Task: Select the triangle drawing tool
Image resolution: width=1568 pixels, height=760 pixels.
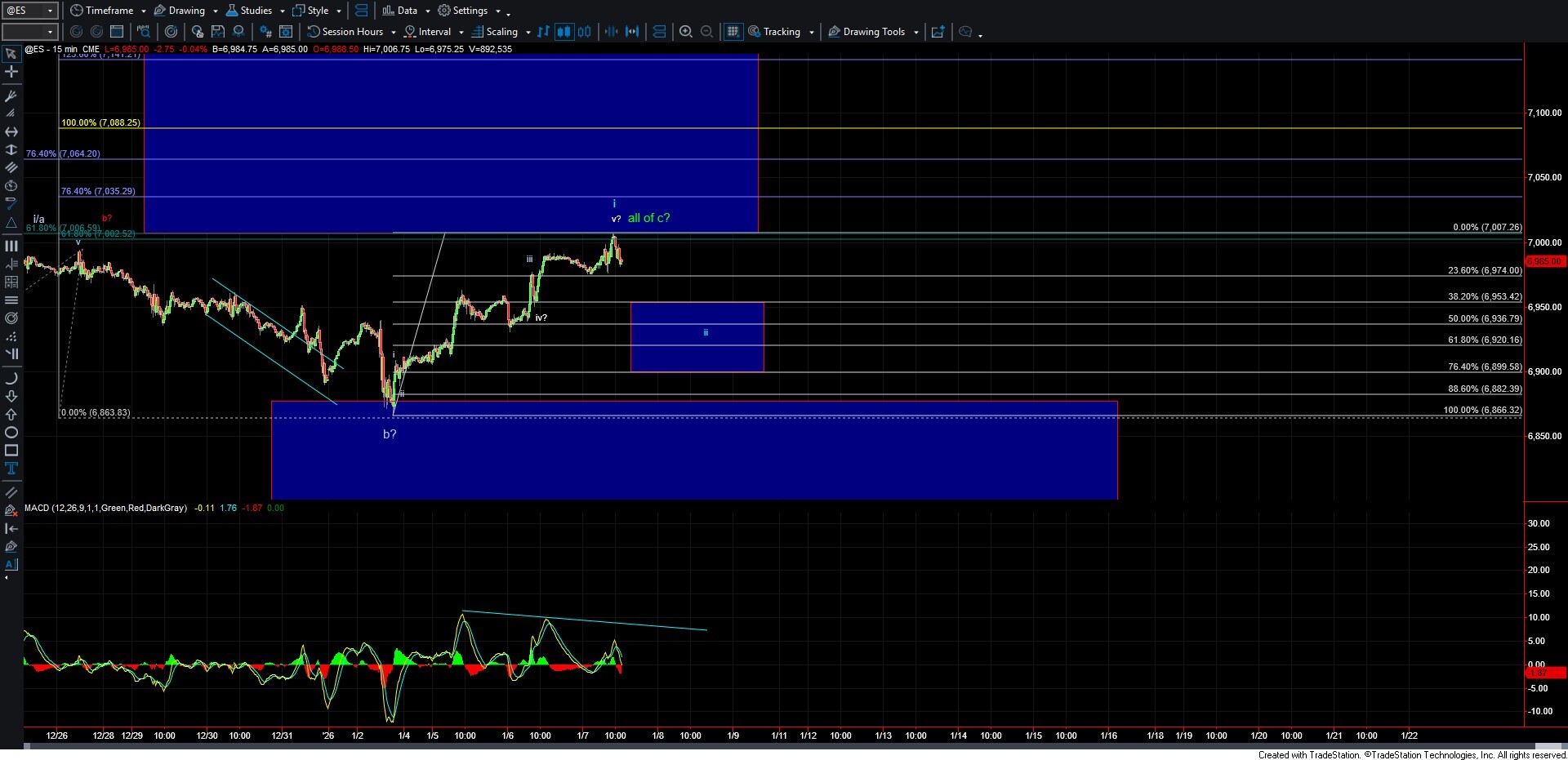Action: point(11,222)
